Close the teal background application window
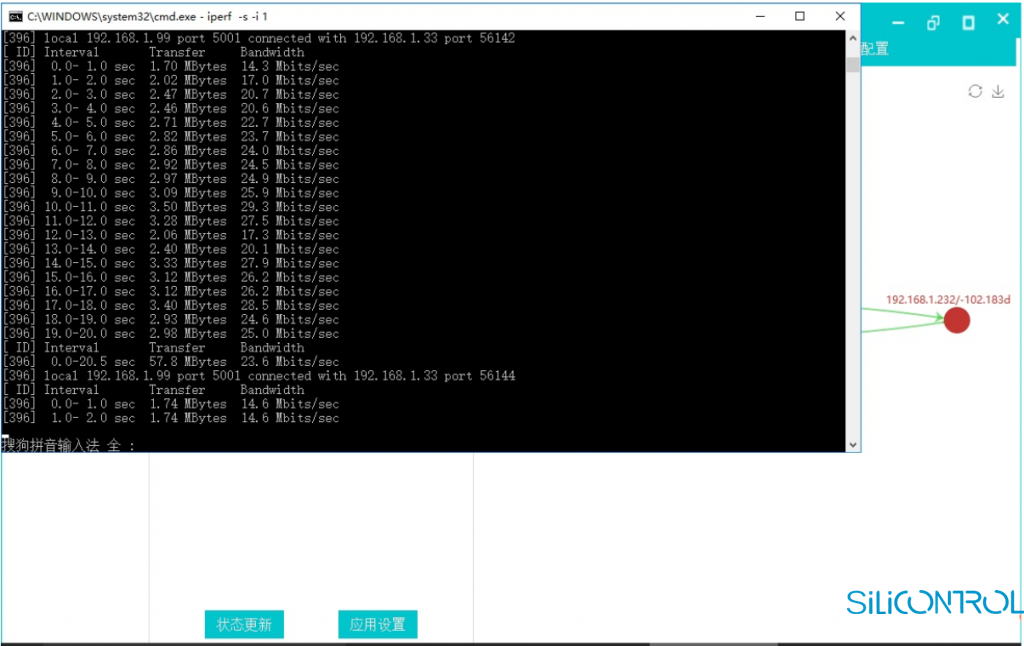The image size is (1024, 646). pyautogui.click(x=1003, y=20)
